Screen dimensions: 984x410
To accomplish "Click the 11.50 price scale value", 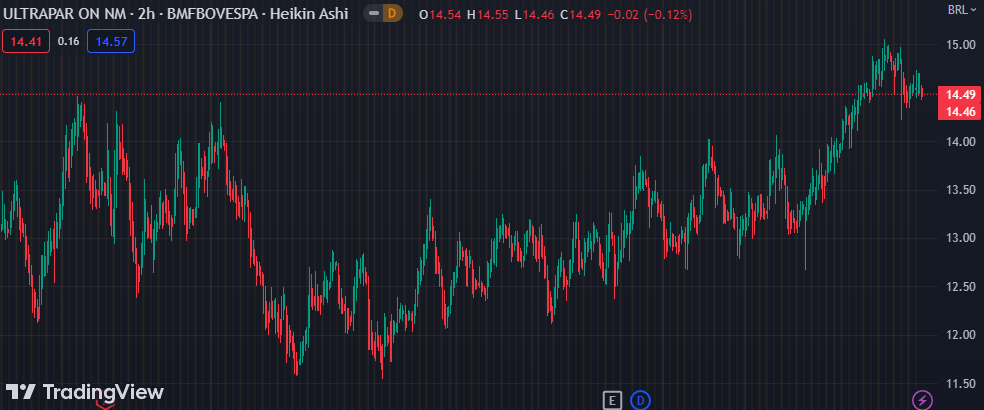I will click(x=960, y=383).
